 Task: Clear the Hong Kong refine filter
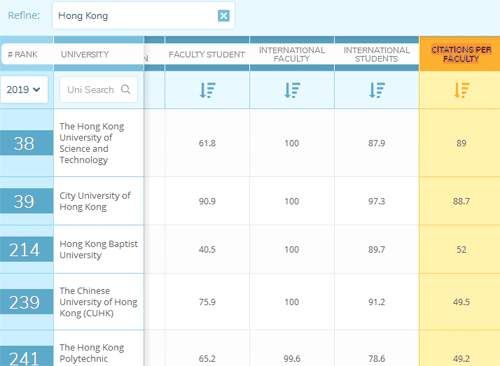223,16
